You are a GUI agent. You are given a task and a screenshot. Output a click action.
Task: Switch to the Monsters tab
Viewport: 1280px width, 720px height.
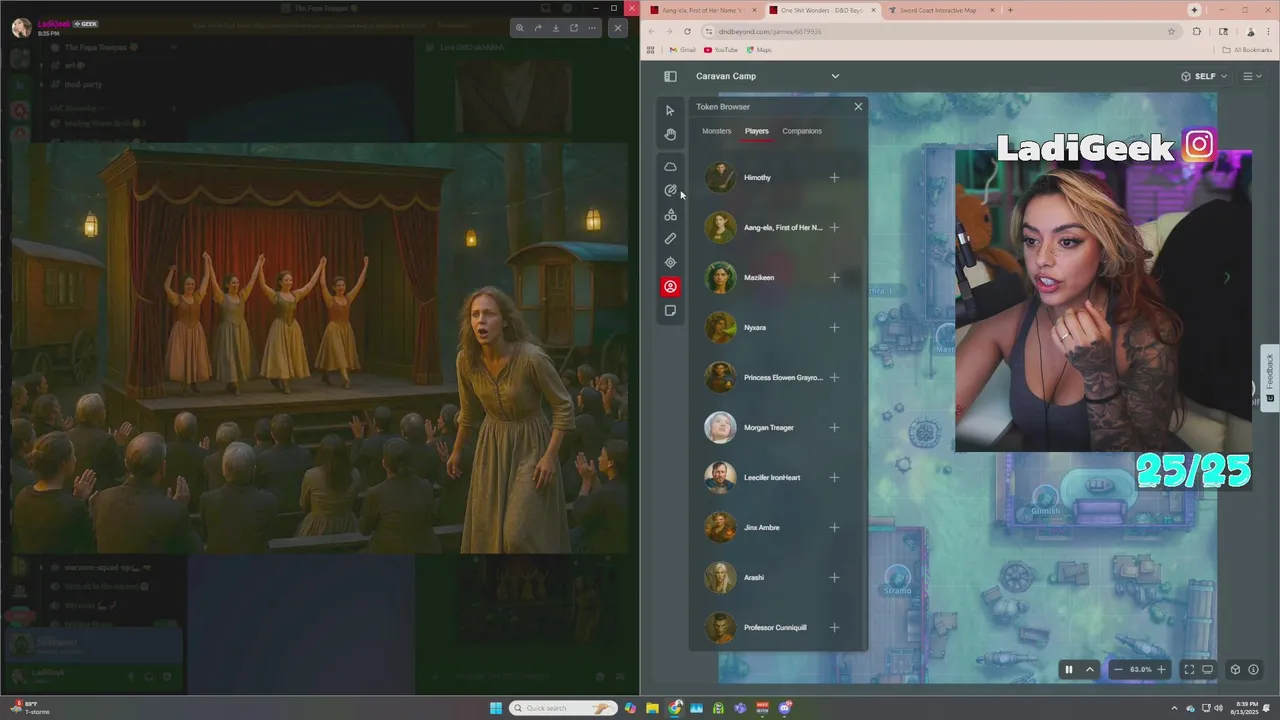716,131
